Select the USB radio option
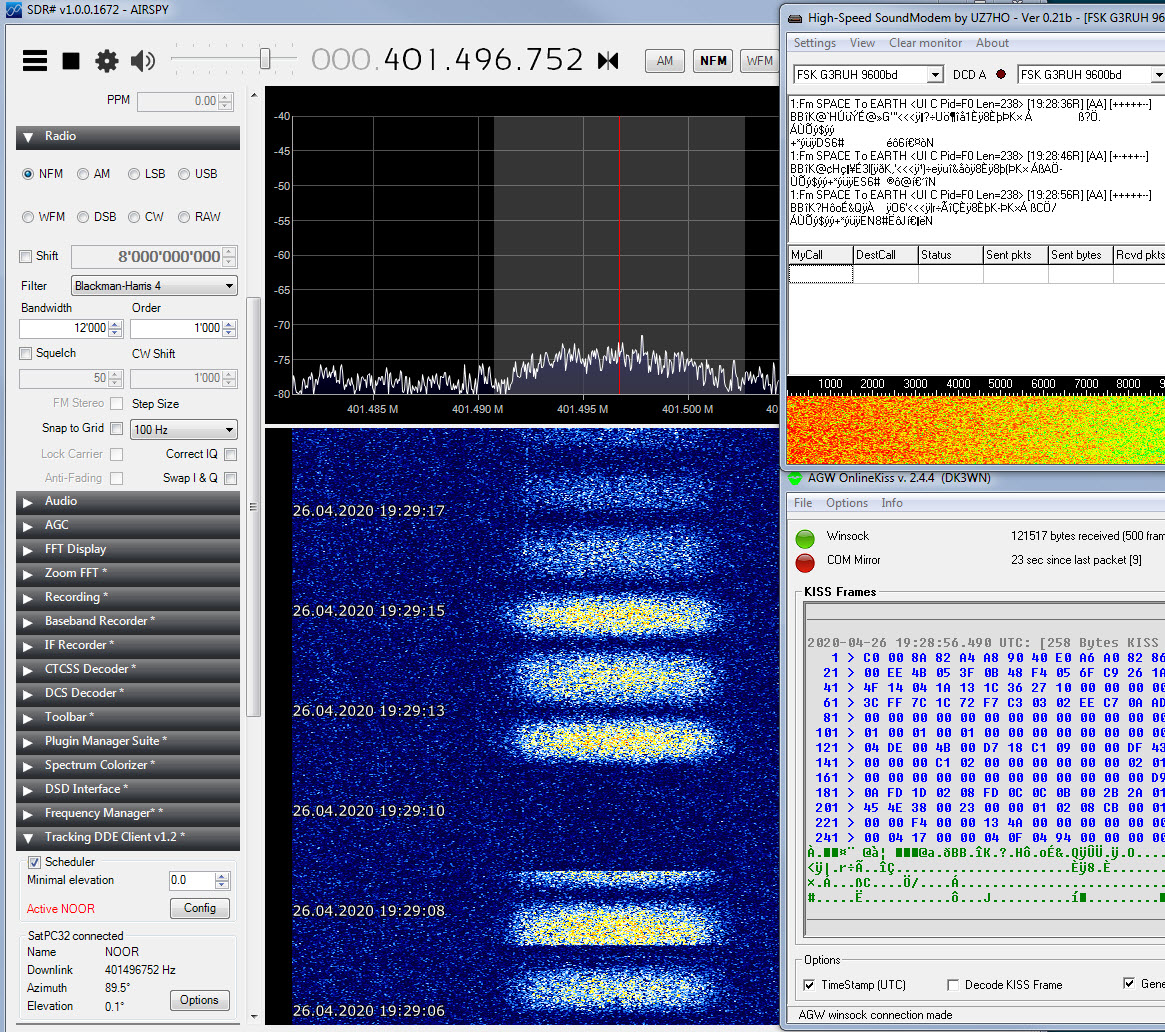 click(184, 174)
